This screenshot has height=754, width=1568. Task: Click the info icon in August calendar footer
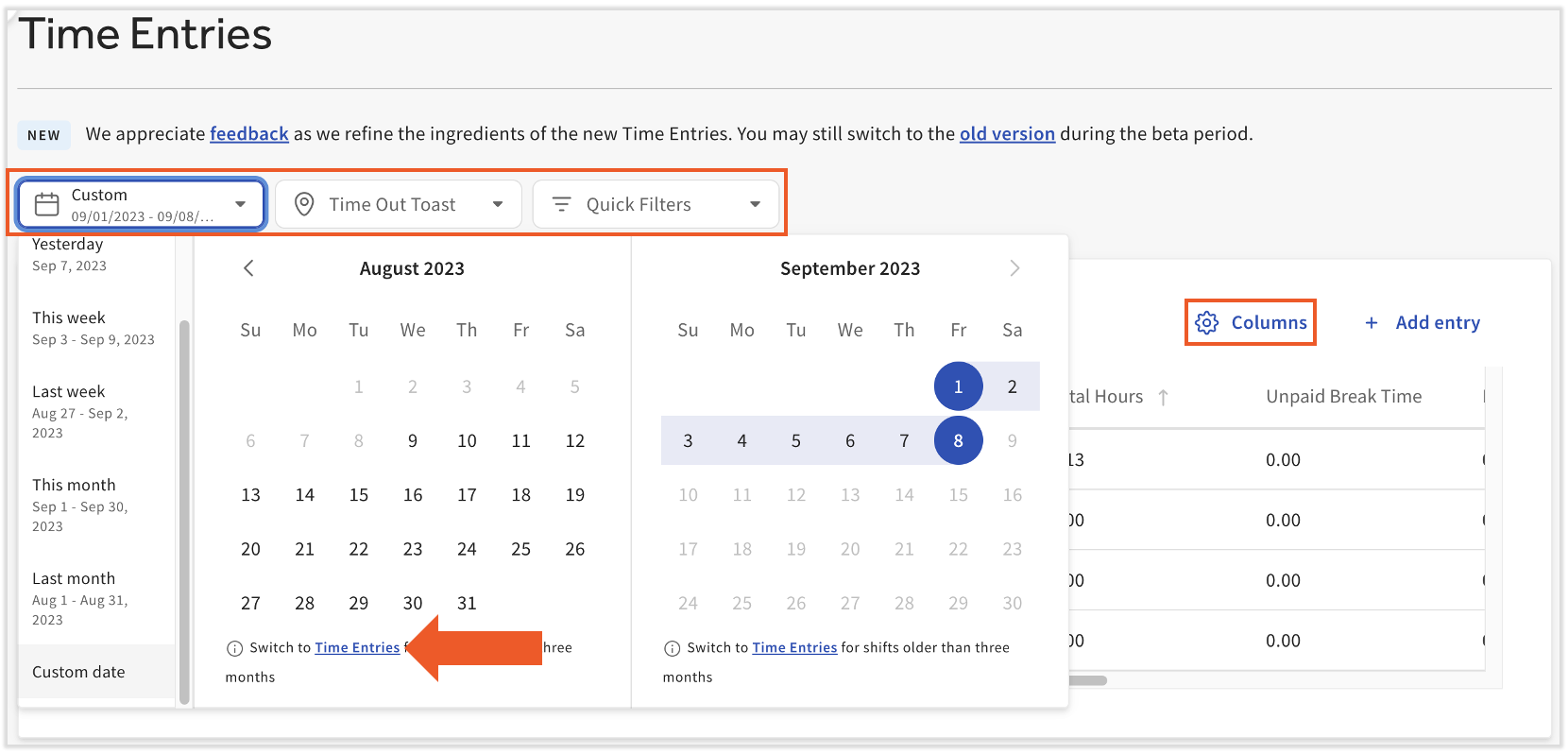coord(233,648)
